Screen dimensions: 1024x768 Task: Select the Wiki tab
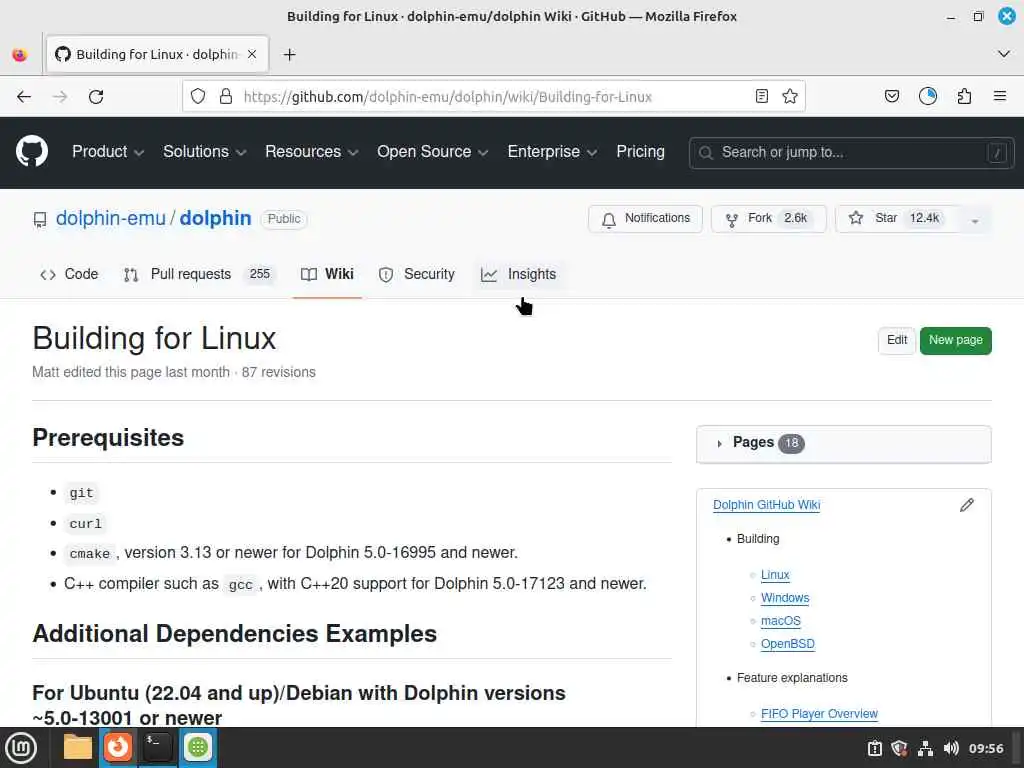pyautogui.click(x=327, y=274)
